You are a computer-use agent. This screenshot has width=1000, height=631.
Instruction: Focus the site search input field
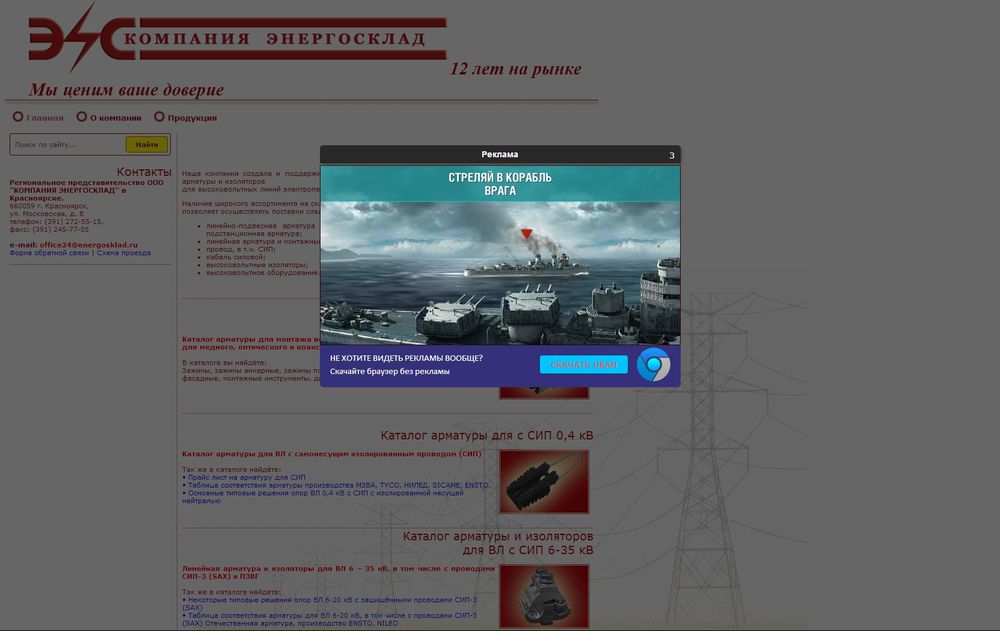[x=68, y=145]
